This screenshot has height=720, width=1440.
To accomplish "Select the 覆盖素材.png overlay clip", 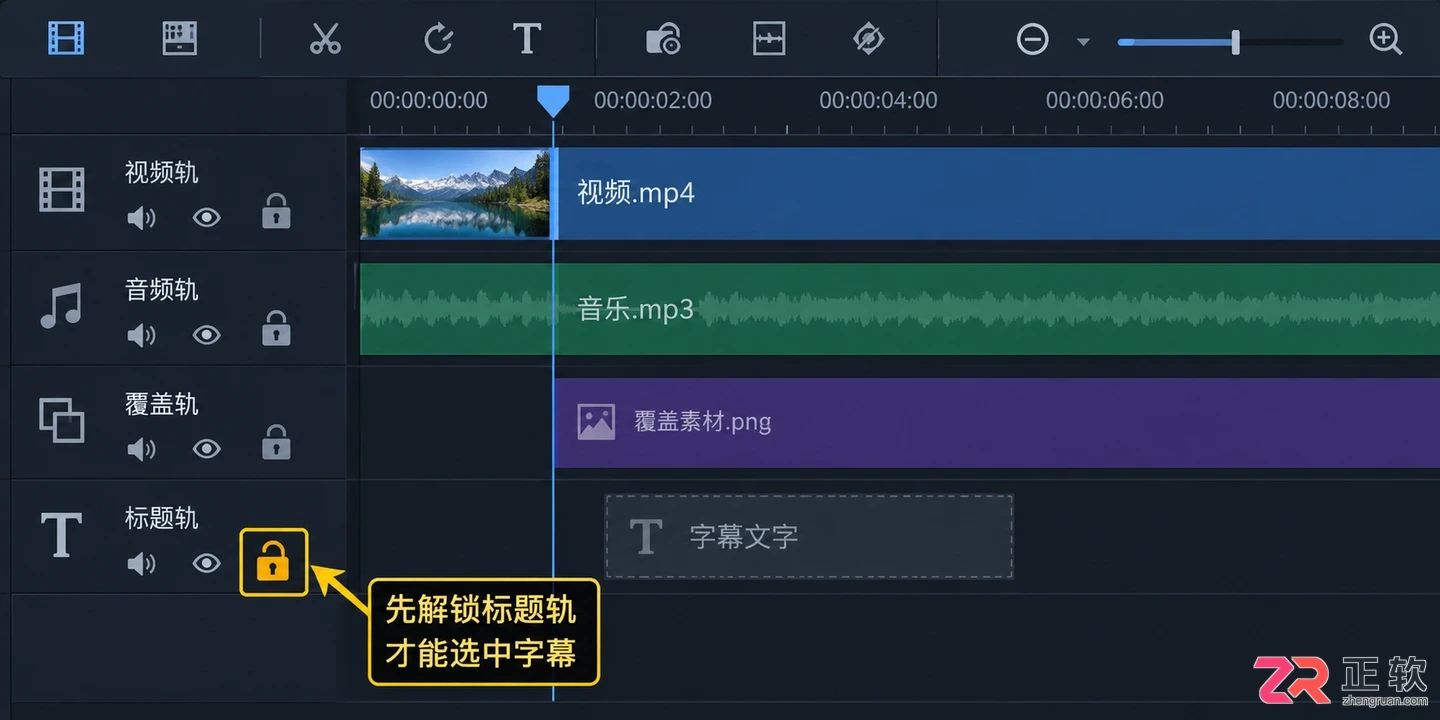I will pyautogui.click(x=997, y=422).
